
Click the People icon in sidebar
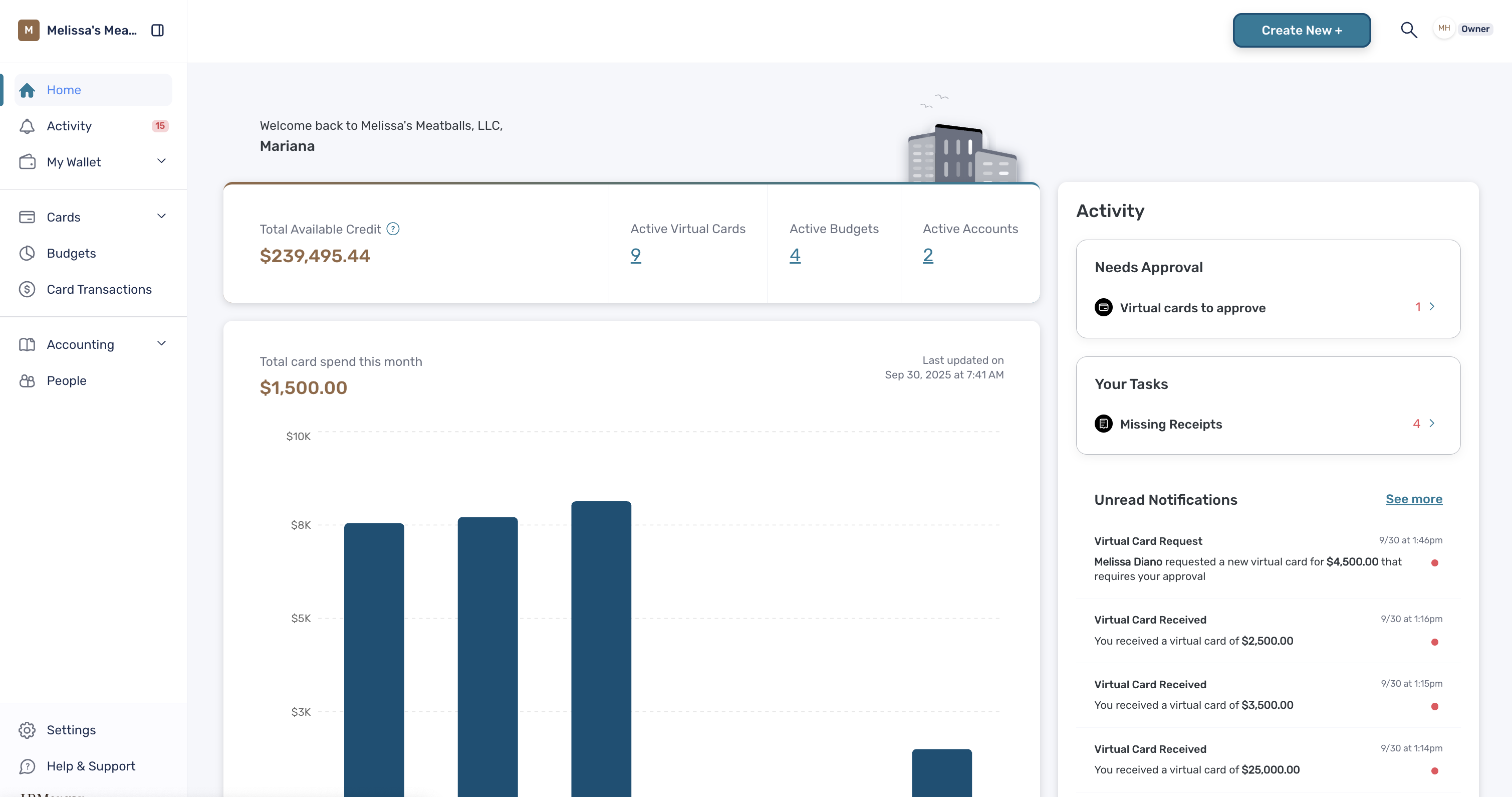(x=27, y=380)
